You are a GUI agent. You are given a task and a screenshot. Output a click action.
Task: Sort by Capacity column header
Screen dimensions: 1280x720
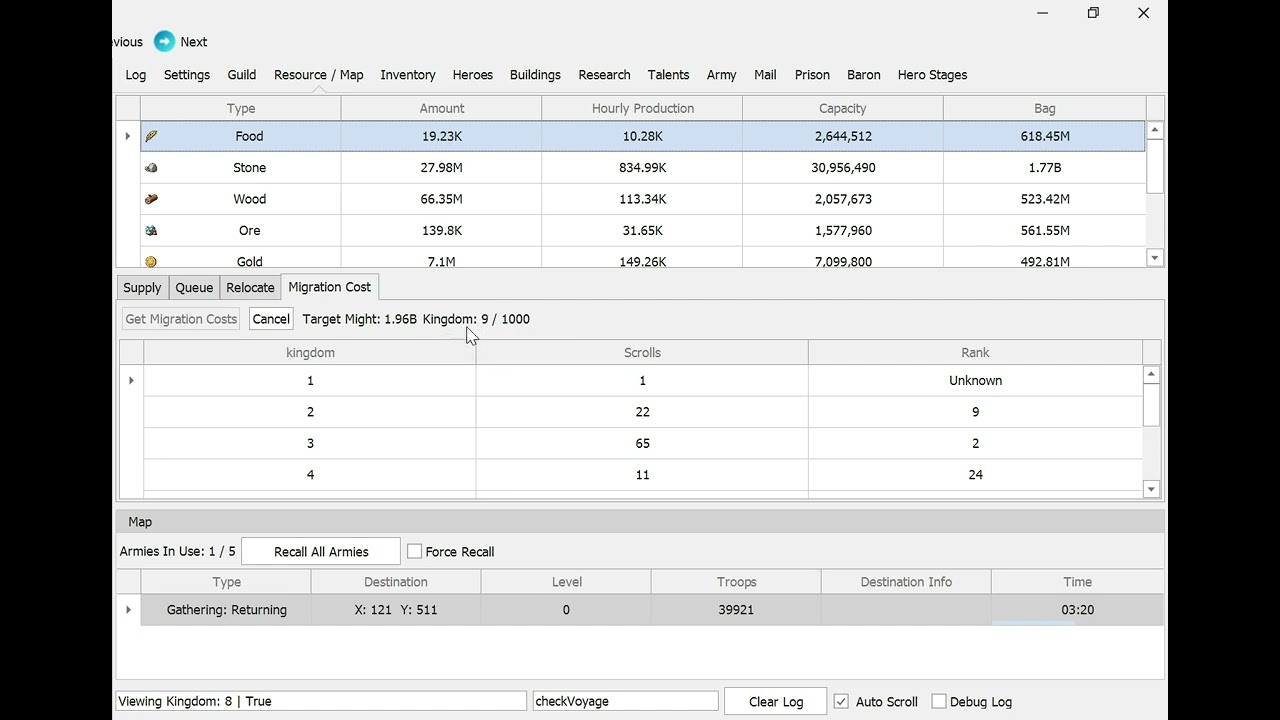843,108
